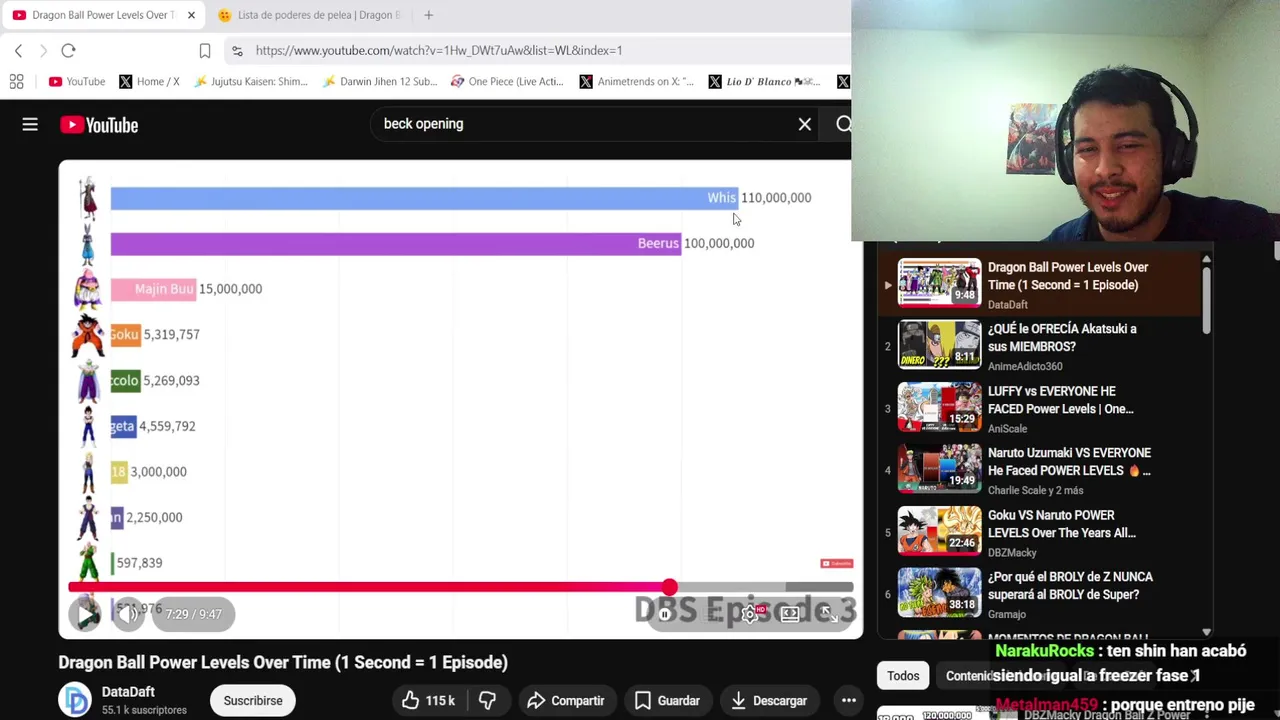Screen dimensions: 1280x720
Task: Dislike the video
Action: pos(487,700)
